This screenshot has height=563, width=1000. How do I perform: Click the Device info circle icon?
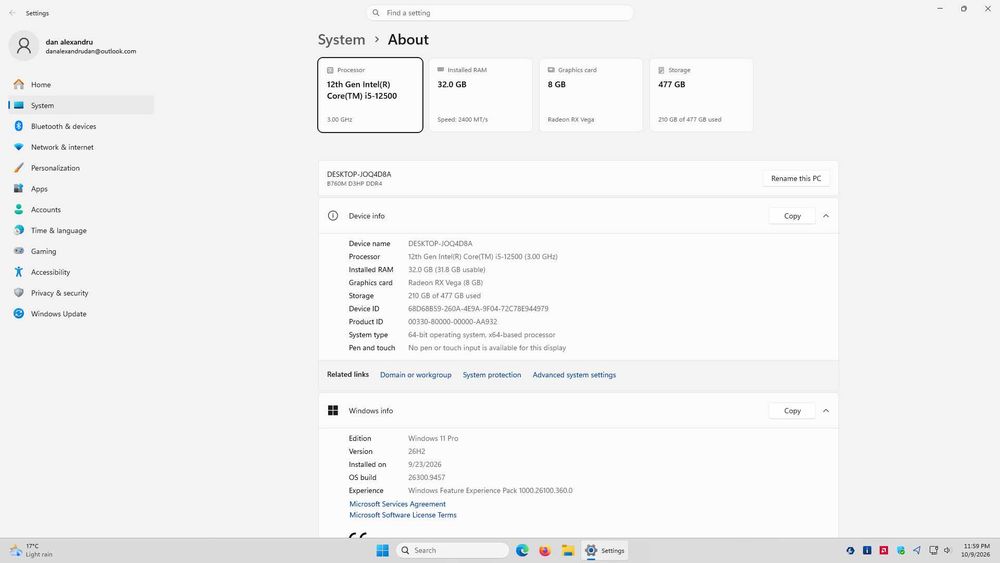pyautogui.click(x=333, y=216)
